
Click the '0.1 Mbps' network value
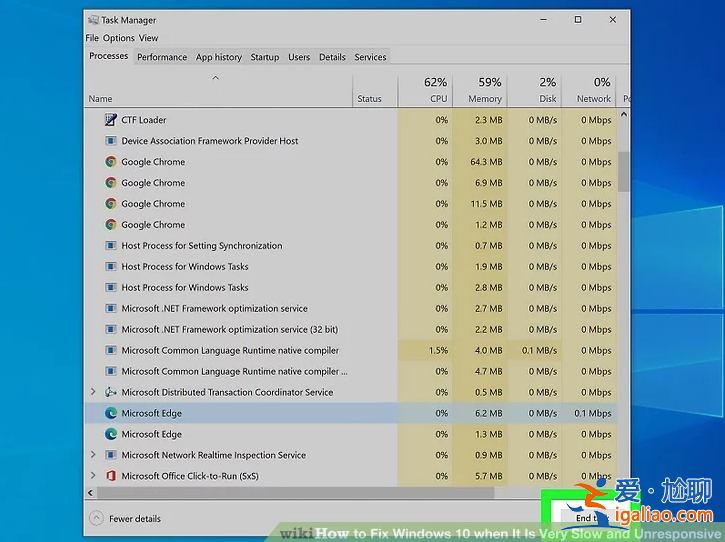593,413
